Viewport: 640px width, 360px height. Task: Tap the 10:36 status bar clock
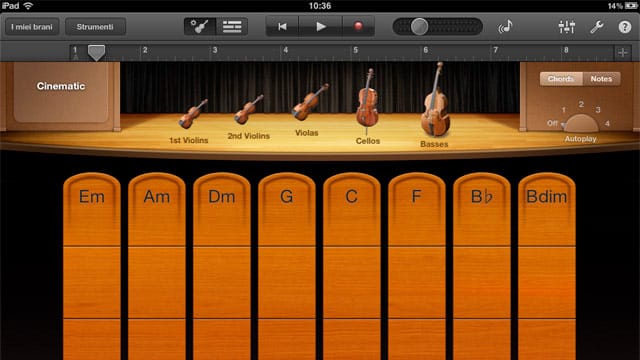coord(320,6)
